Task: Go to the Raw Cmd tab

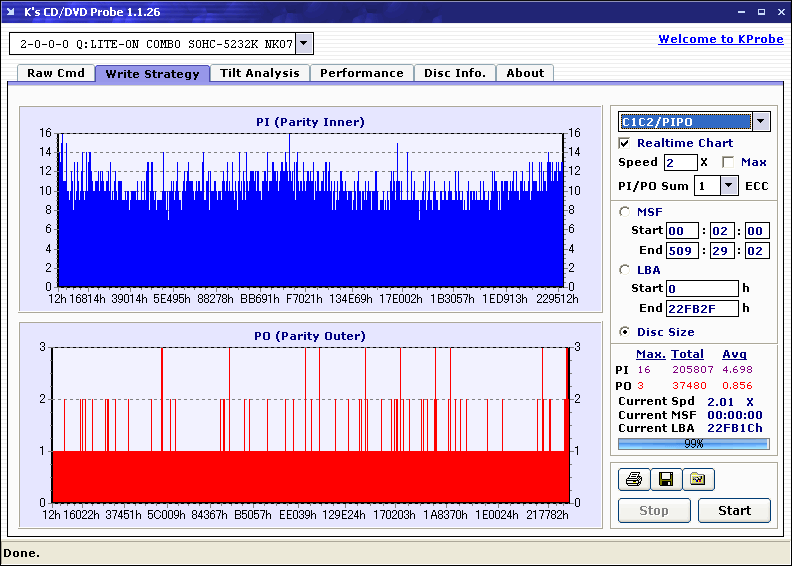Action: click(x=56, y=73)
